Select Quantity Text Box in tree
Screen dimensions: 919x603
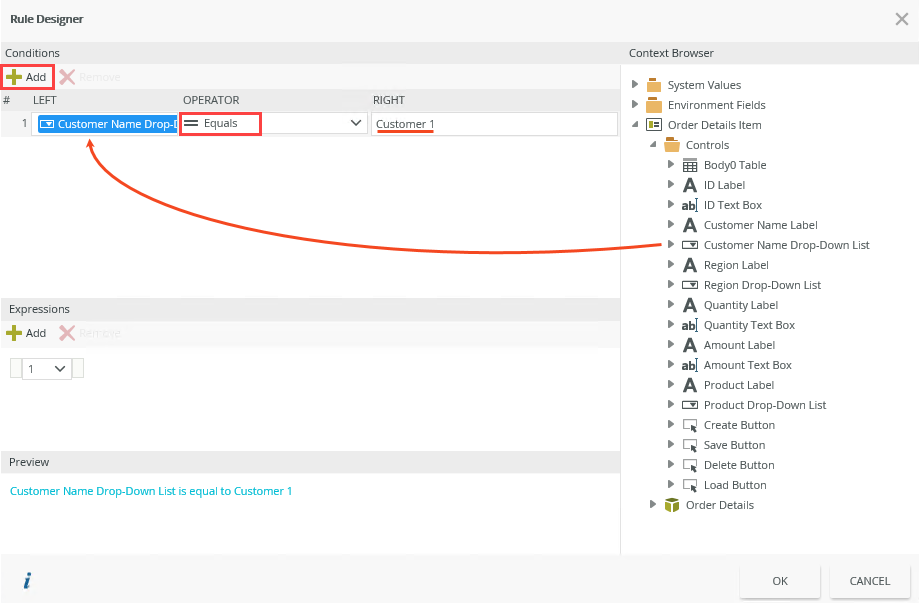tap(749, 325)
